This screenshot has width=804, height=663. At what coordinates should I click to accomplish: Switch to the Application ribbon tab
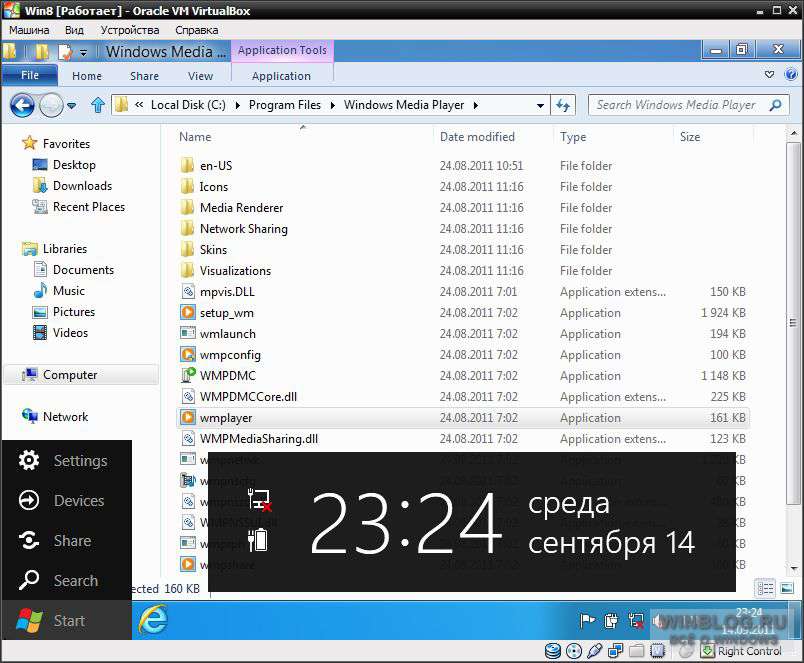[282, 76]
